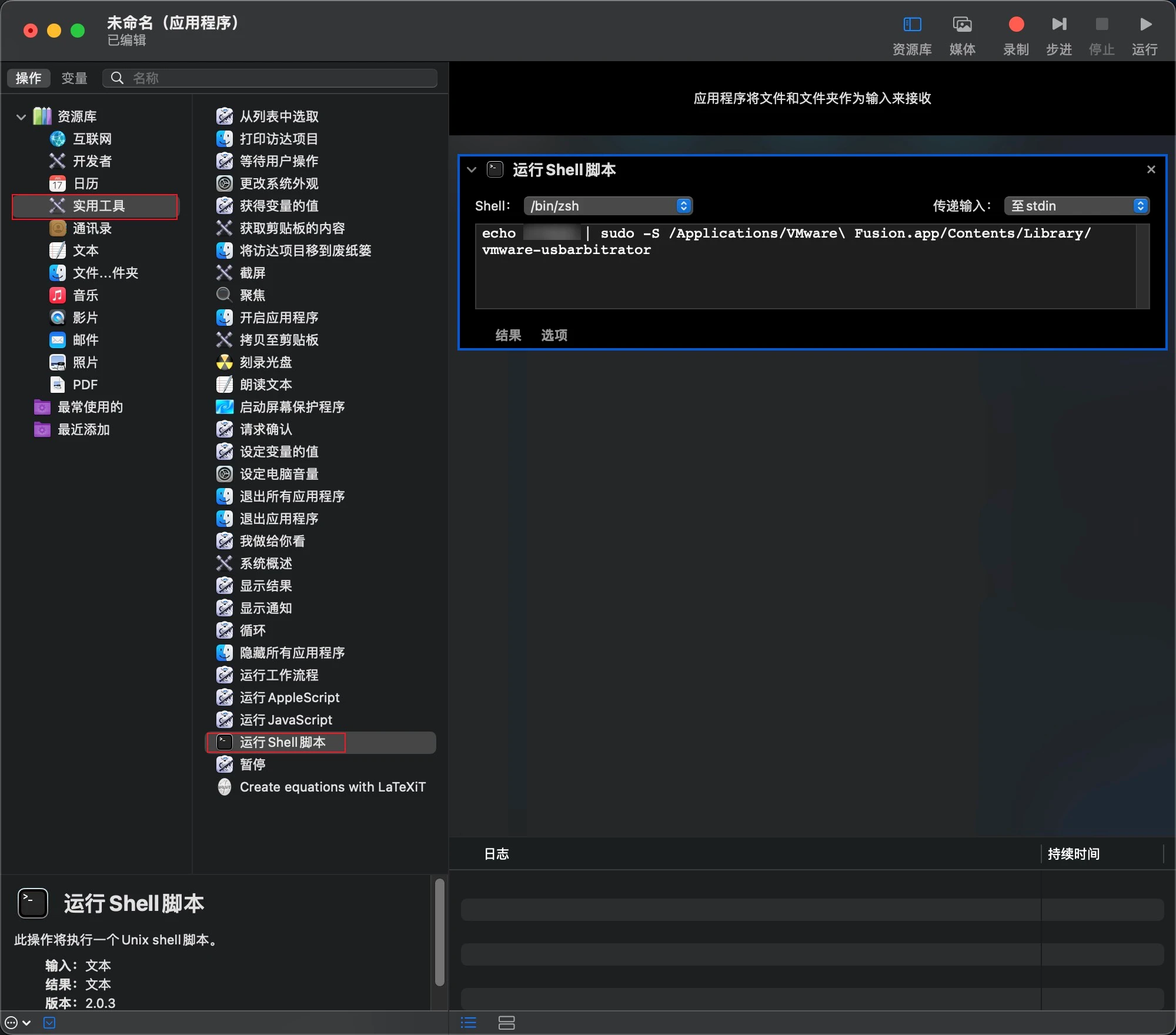Click 暂停 action row
1176x1035 pixels.
click(321, 764)
